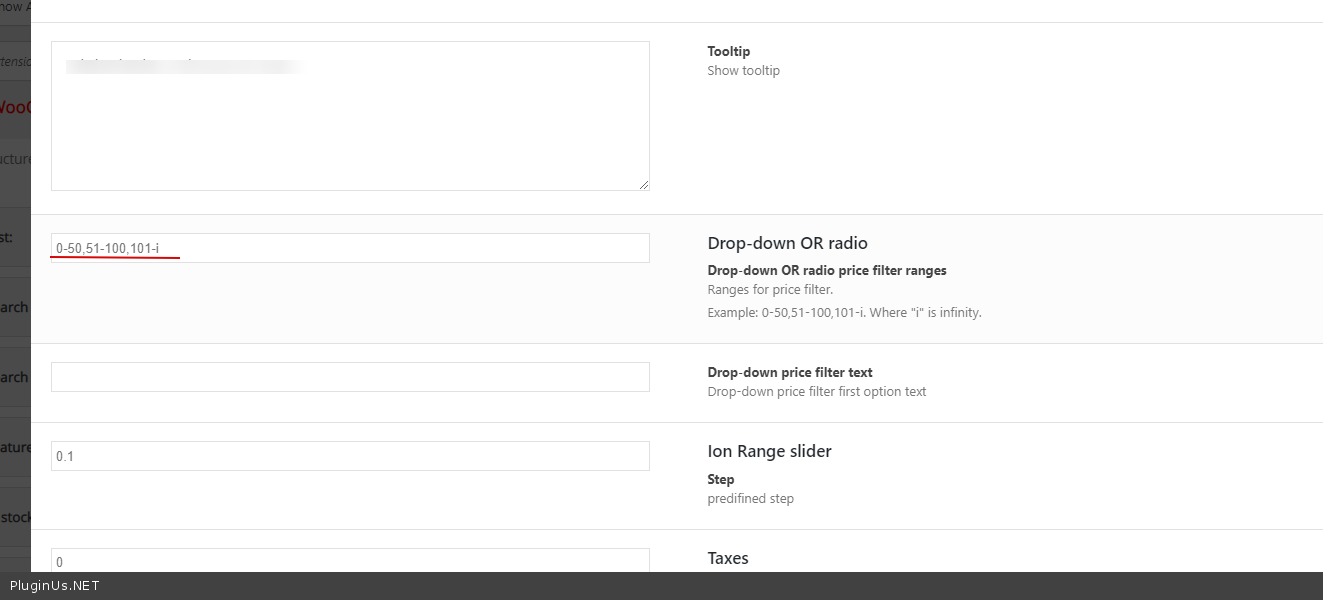Click the red WooCommerce text behind the popup
This screenshot has width=1323, height=600.
pyautogui.click(x=15, y=107)
